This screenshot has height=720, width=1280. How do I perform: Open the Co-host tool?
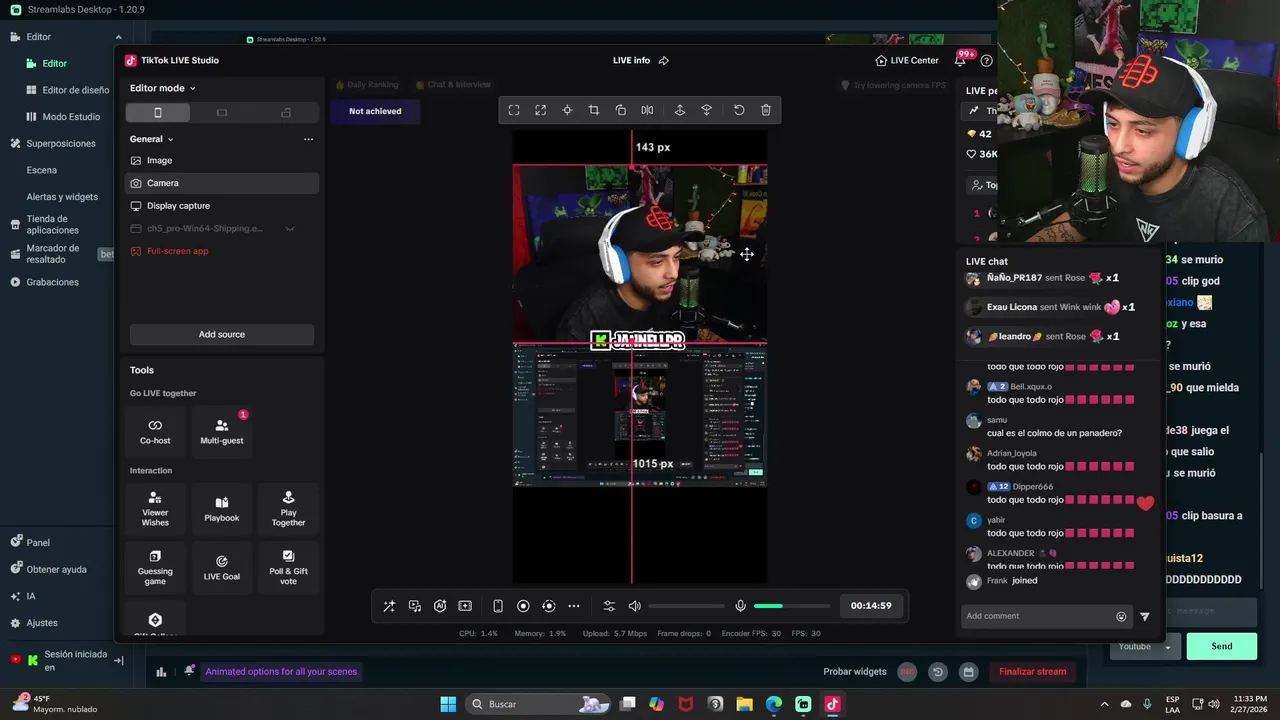[155, 431]
